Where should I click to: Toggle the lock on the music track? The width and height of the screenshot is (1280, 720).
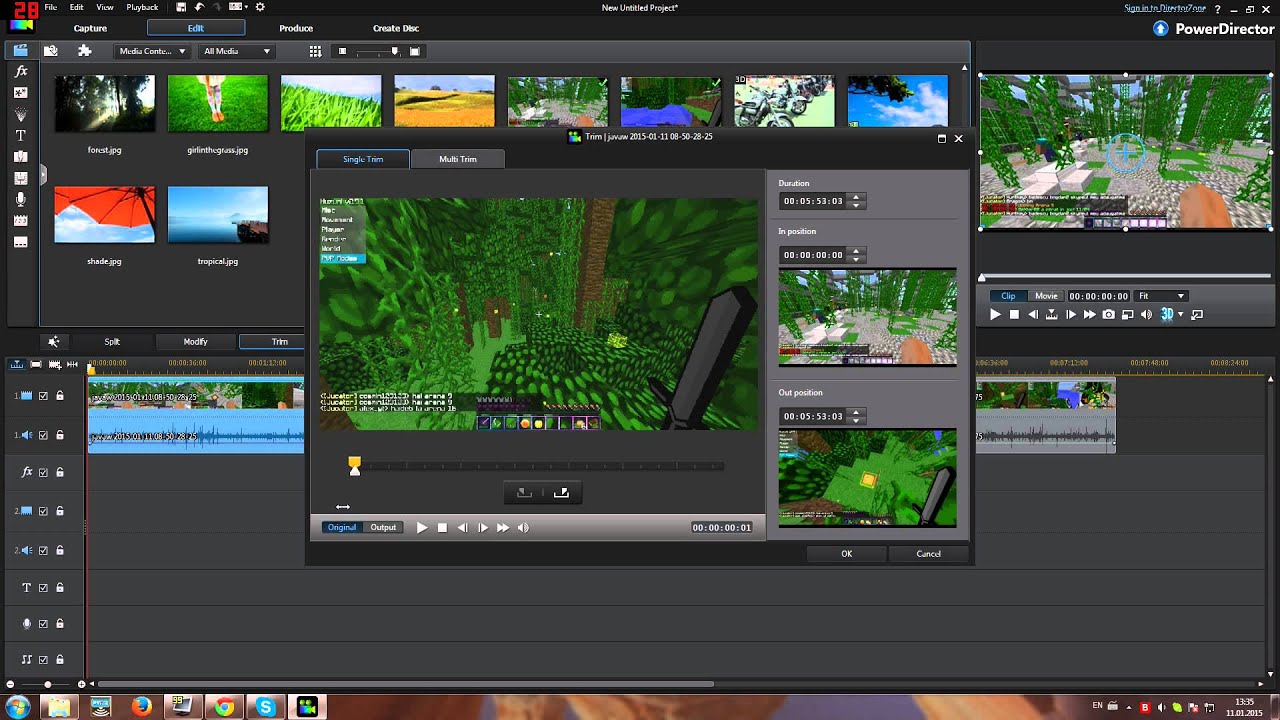tap(59, 660)
